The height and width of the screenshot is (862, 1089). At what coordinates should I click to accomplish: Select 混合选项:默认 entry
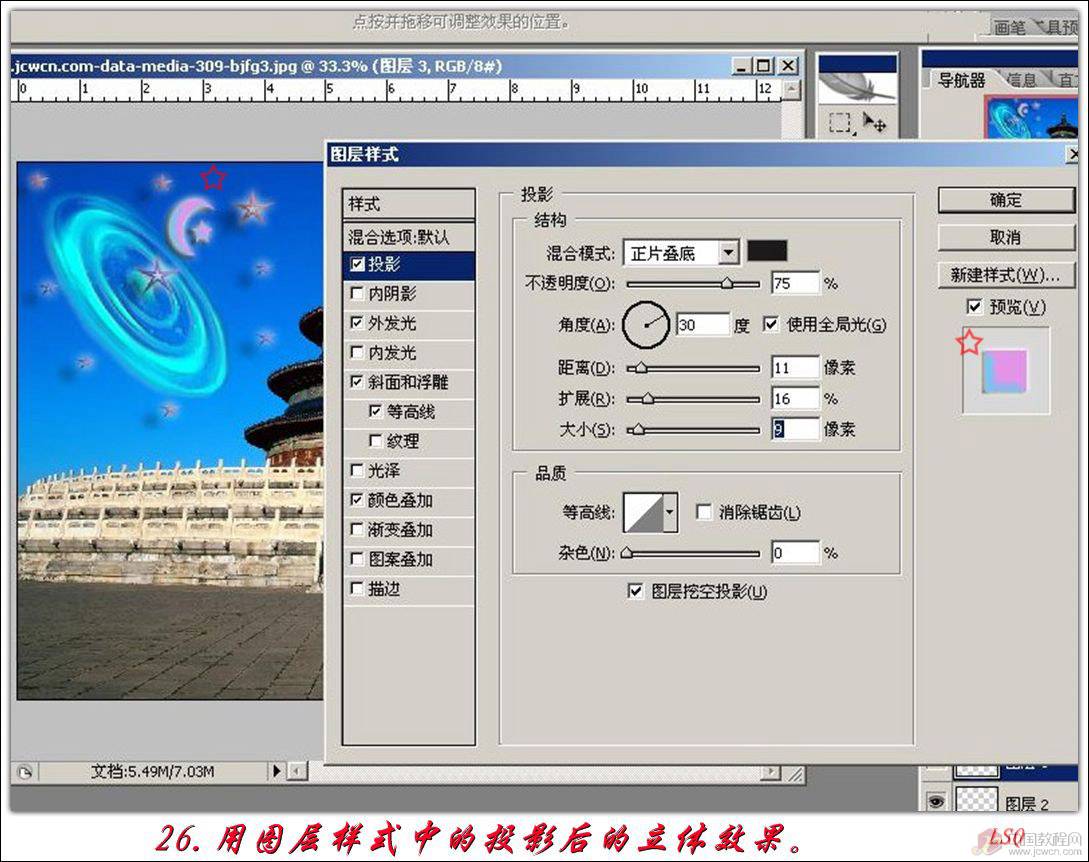(x=409, y=237)
